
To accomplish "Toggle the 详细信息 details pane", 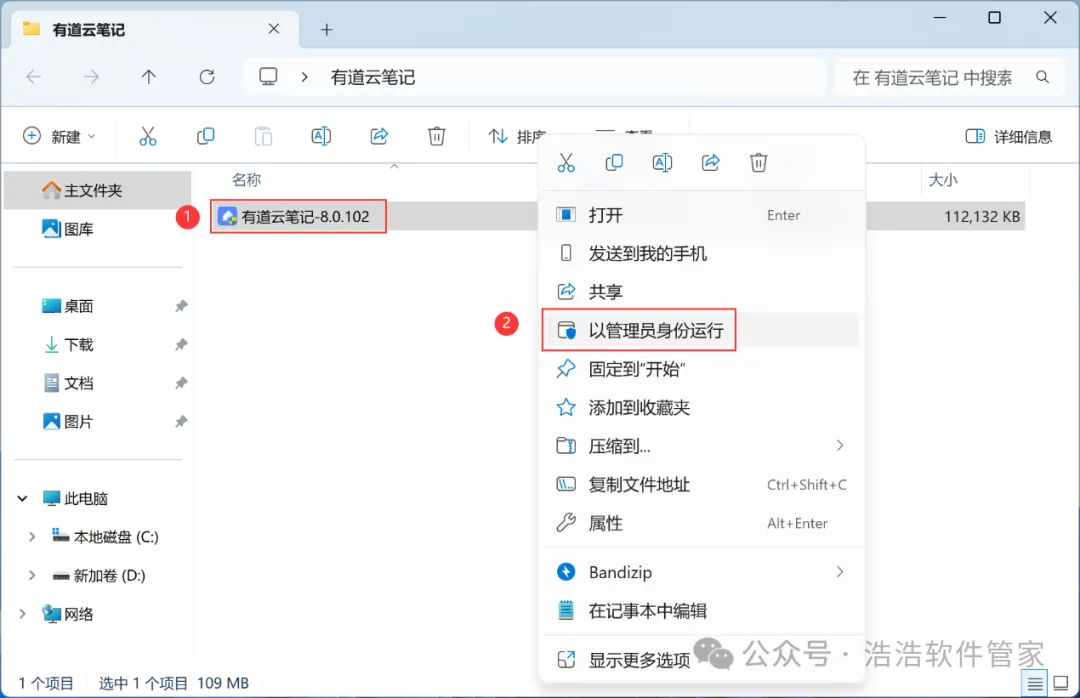I will pos(1009,136).
